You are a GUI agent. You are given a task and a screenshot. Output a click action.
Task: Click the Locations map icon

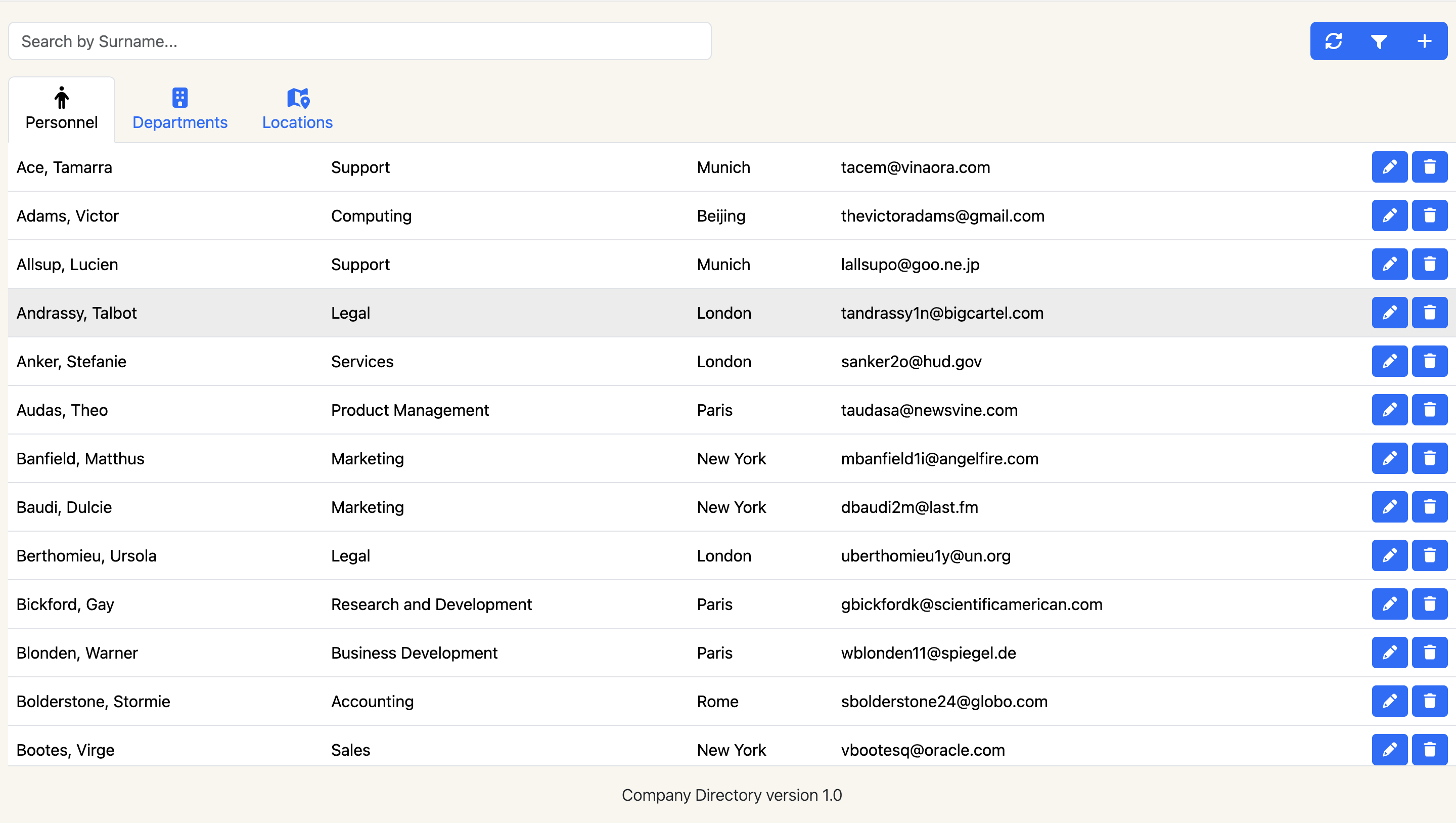(297, 97)
